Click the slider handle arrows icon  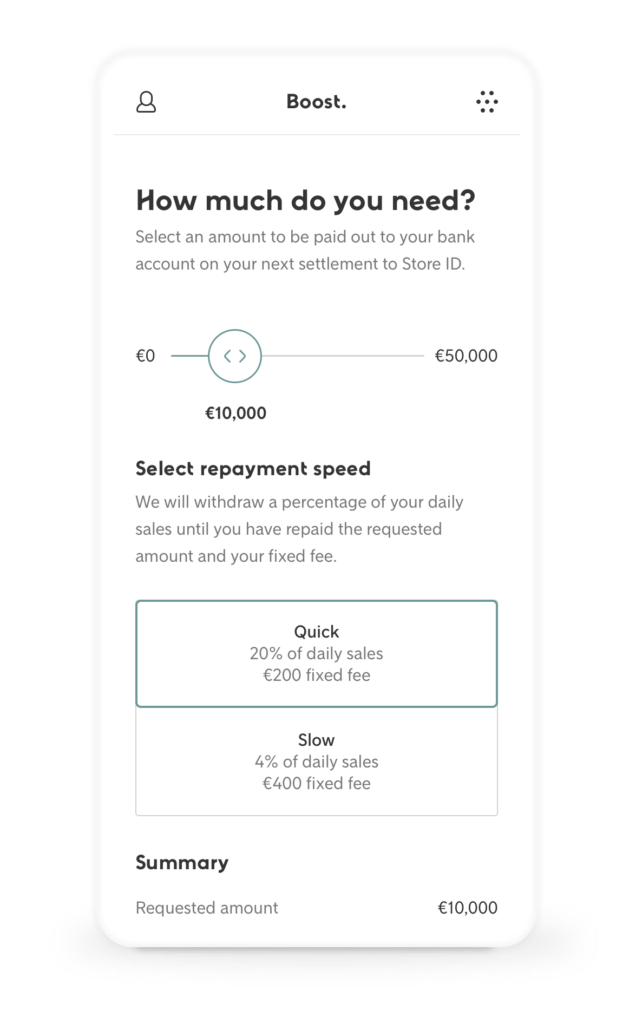point(235,356)
